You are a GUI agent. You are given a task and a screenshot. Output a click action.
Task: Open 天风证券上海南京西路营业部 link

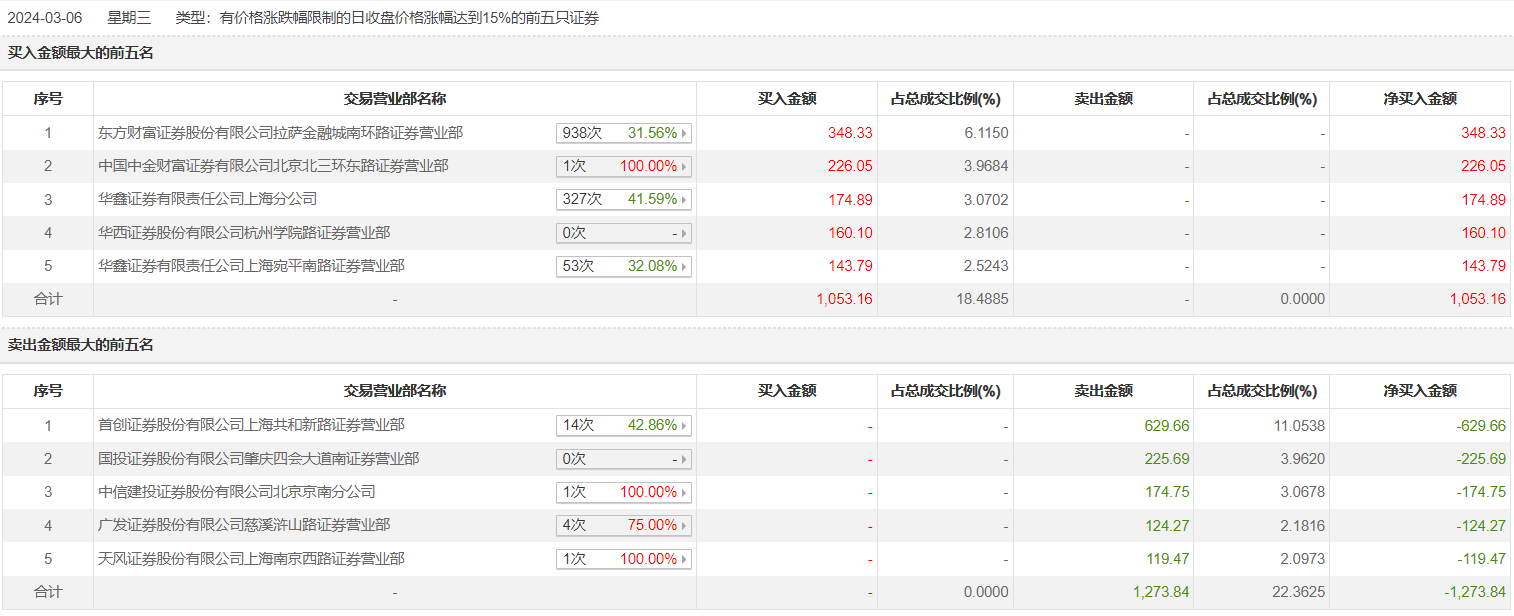point(251,559)
